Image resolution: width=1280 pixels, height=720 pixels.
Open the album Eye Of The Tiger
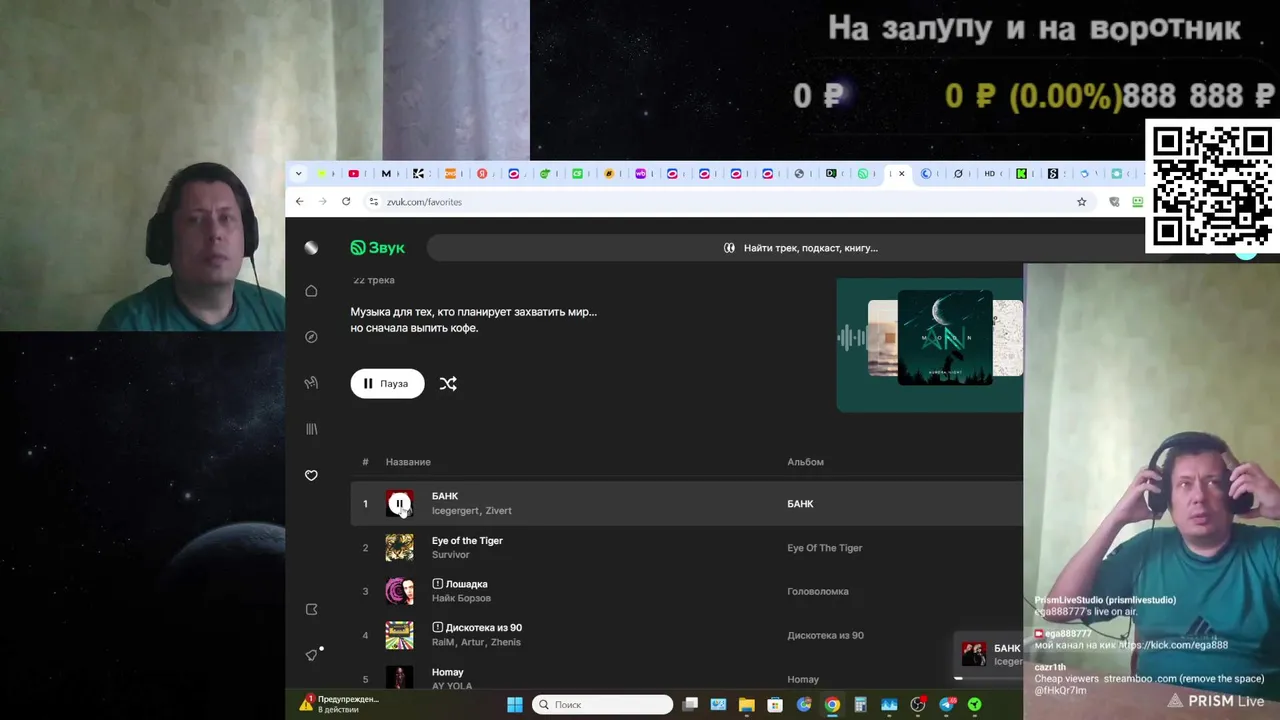pyautogui.click(x=824, y=548)
